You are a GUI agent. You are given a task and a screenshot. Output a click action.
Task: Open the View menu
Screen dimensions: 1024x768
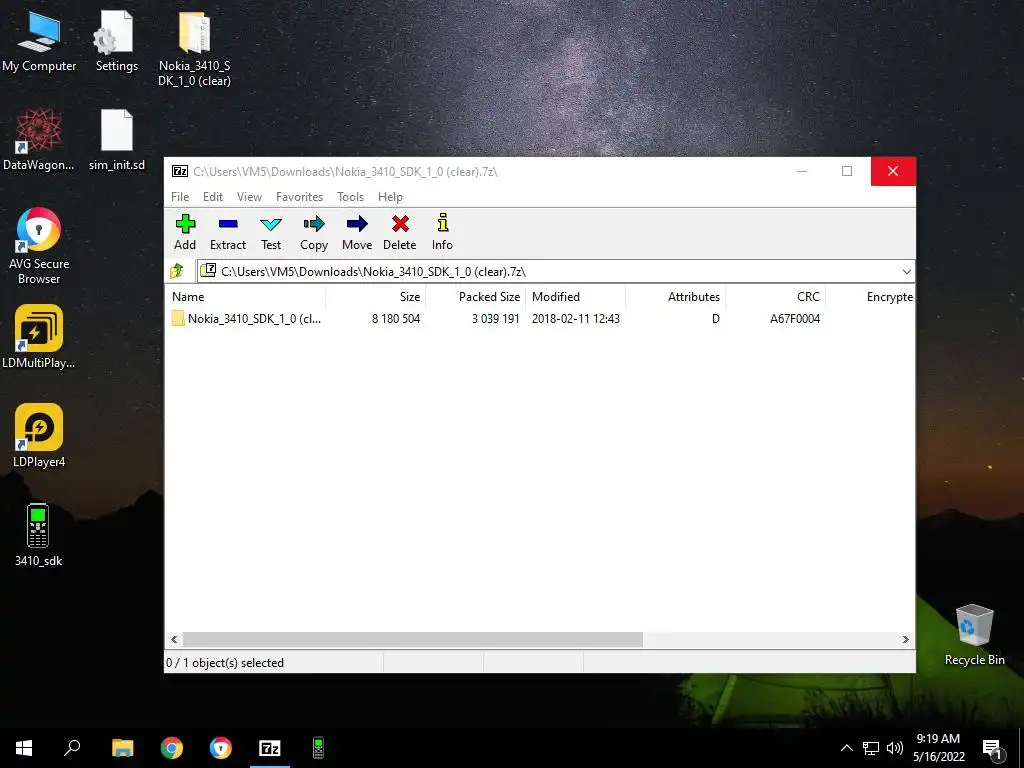coord(249,197)
